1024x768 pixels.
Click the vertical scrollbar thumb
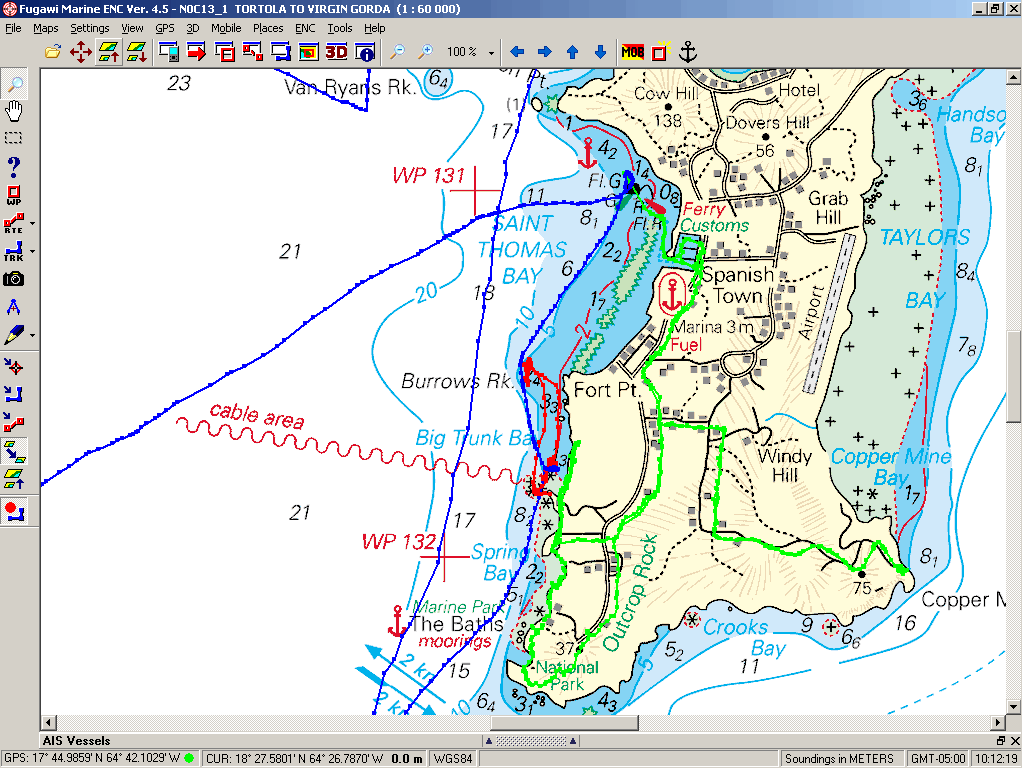pyautogui.click(x=1014, y=376)
